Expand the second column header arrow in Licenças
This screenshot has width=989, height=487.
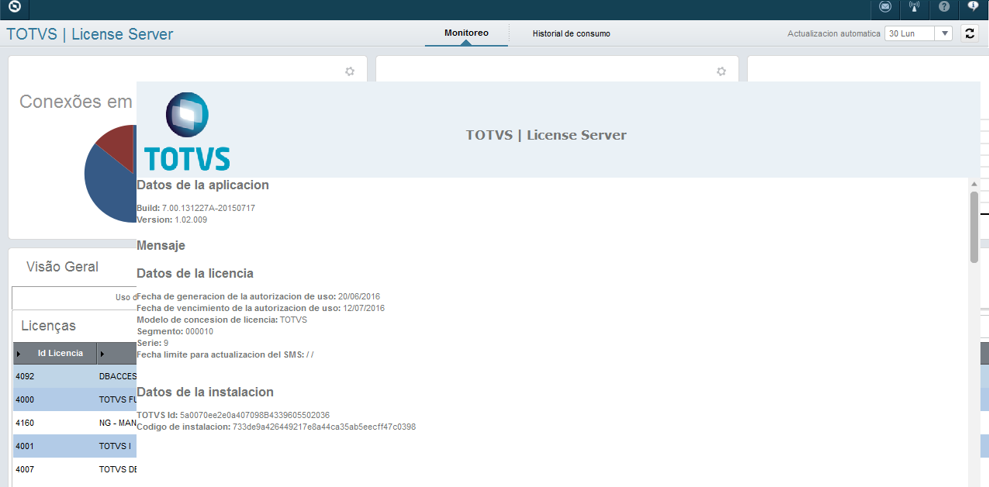[102, 354]
